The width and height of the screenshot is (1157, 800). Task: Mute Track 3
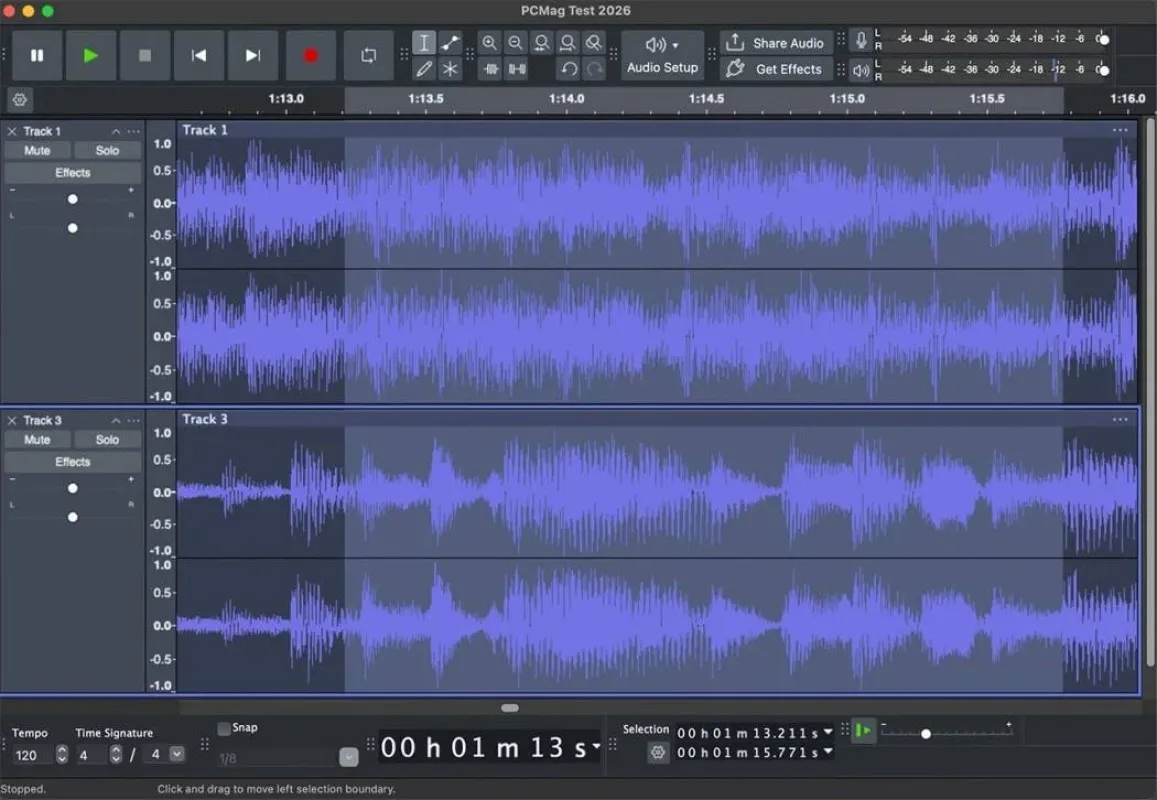point(38,440)
